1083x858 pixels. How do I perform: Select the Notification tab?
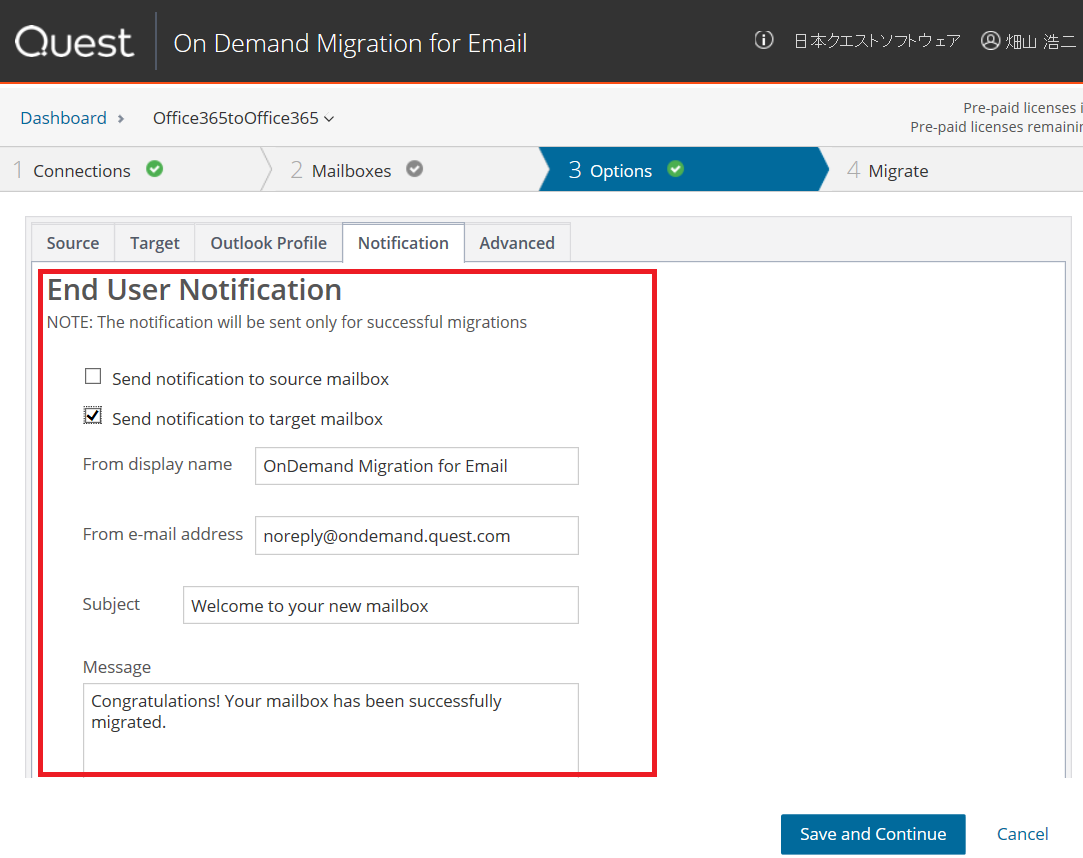403,243
